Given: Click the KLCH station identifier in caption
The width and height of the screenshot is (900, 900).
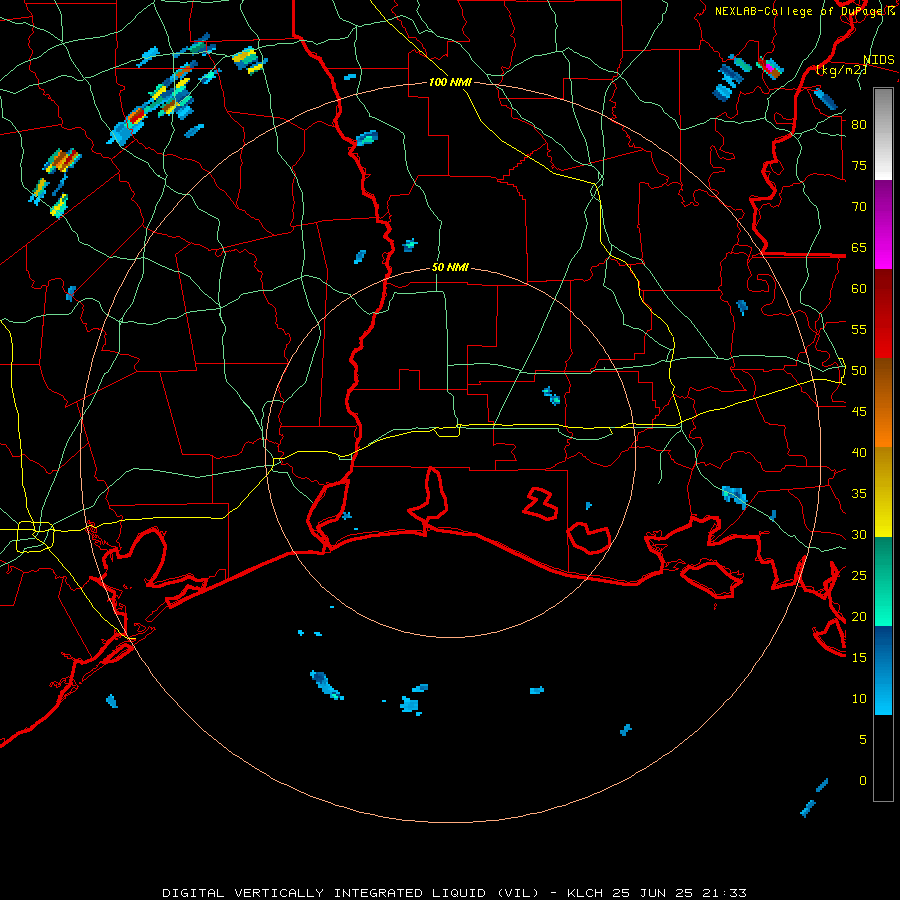Looking at the screenshot, I should pyautogui.click(x=585, y=893).
